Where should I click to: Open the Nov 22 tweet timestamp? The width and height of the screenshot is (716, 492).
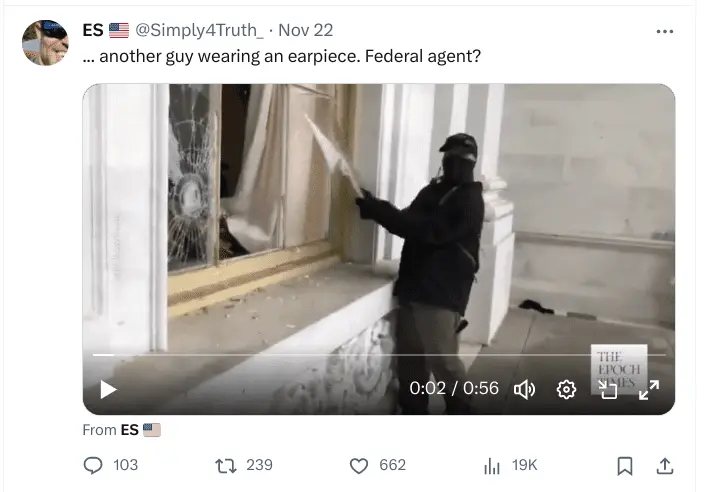coord(305,30)
